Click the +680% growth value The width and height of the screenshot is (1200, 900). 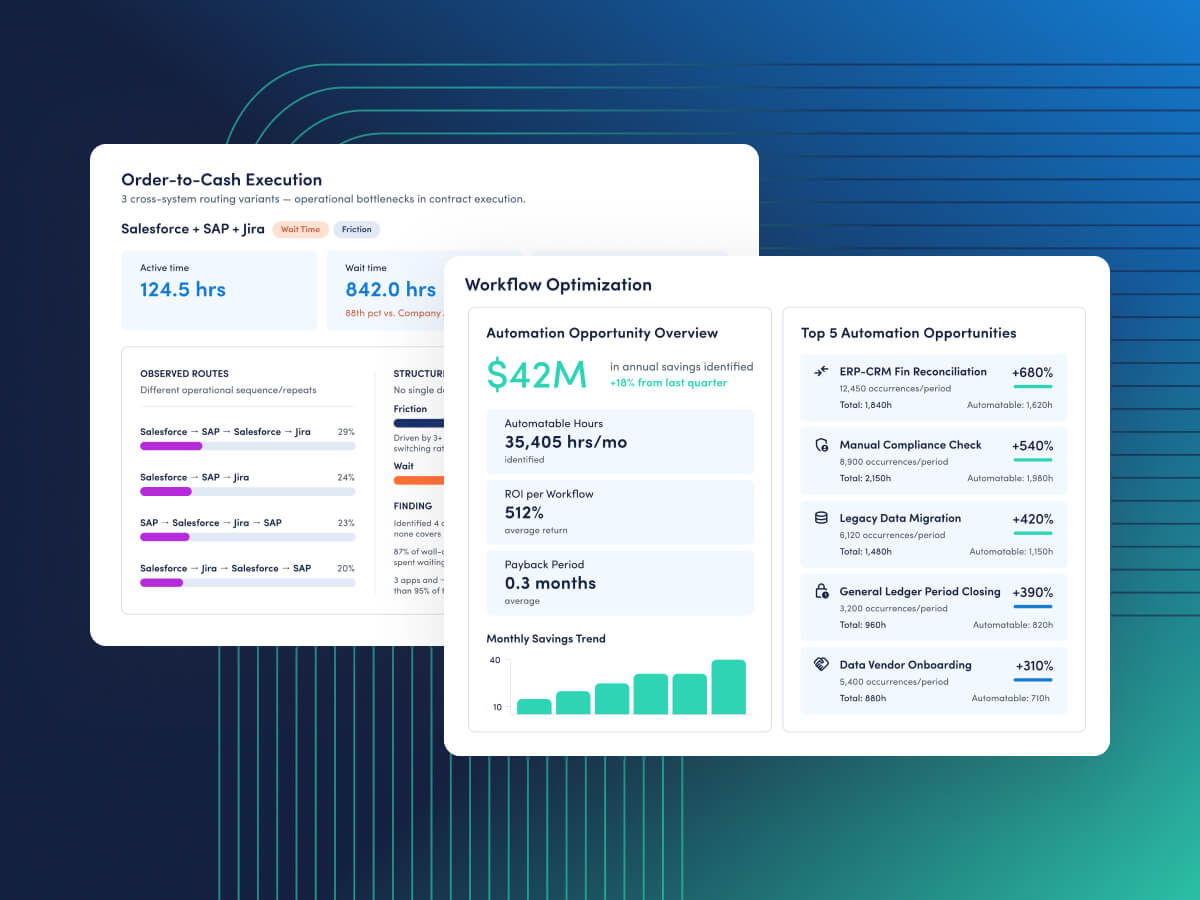pos(1032,373)
